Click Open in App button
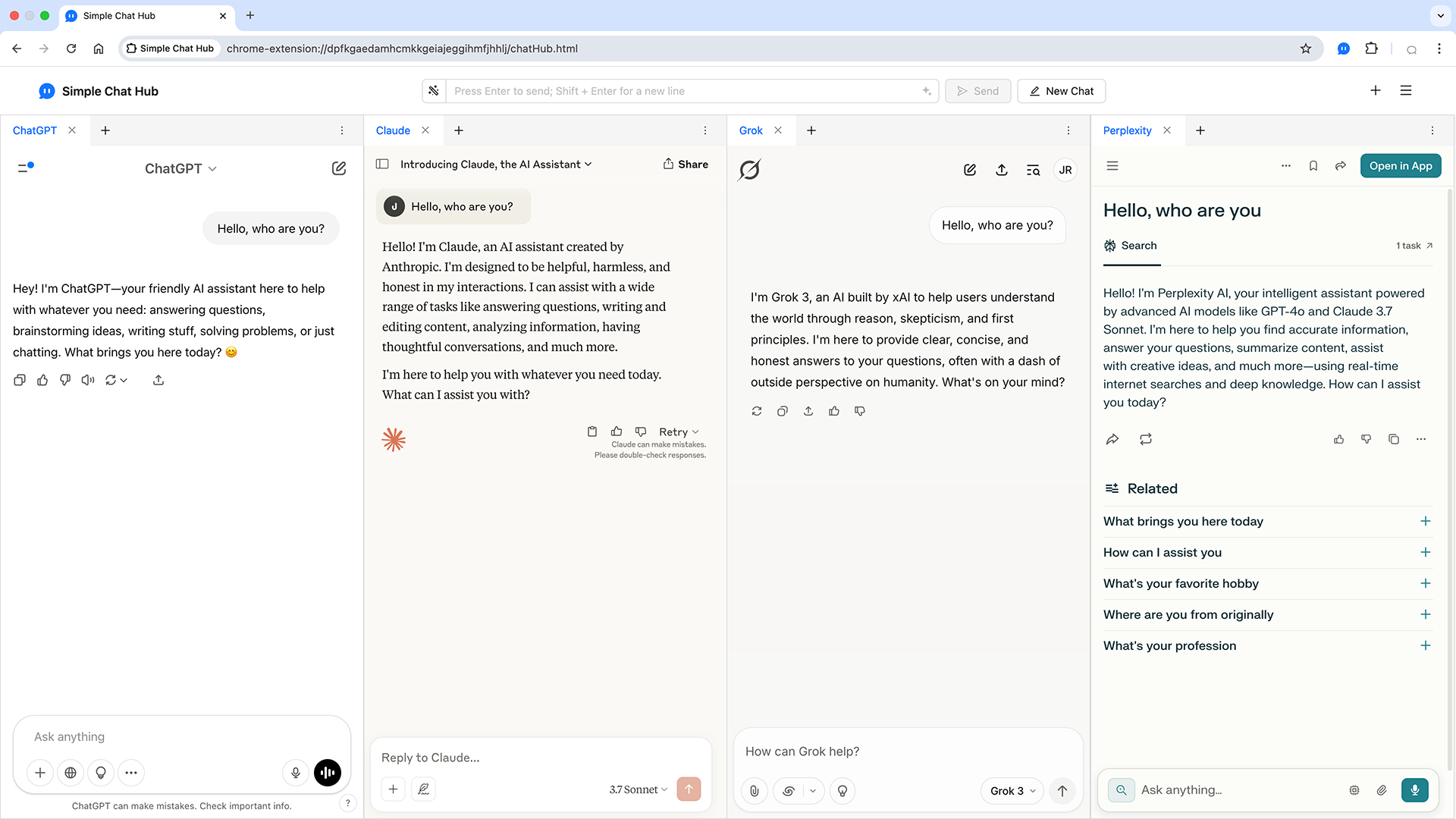1456x819 pixels. click(x=1400, y=166)
